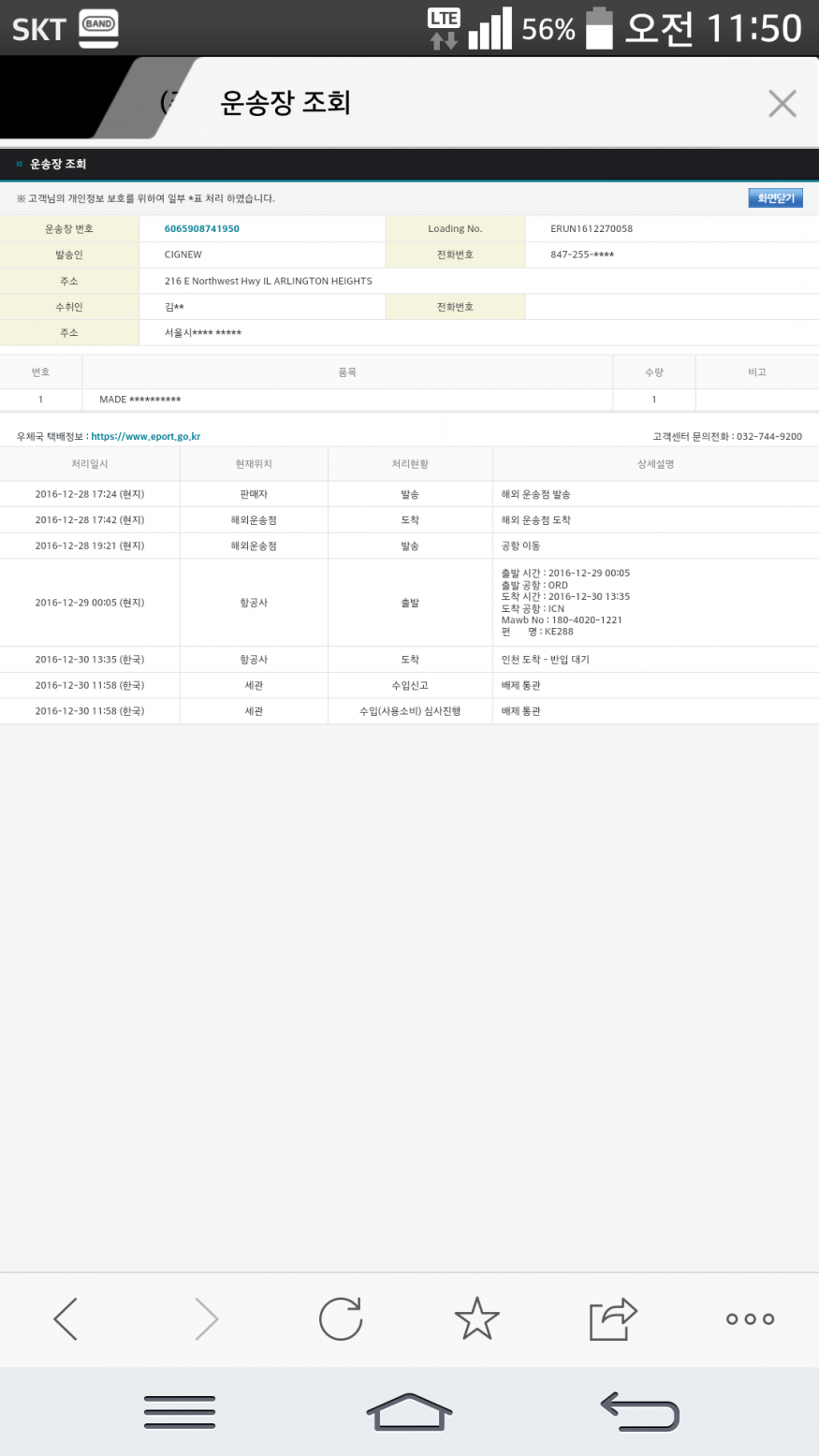Open the www.eport.go.kr link
Image resolution: width=819 pixels, height=1456 pixels.
(146, 436)
